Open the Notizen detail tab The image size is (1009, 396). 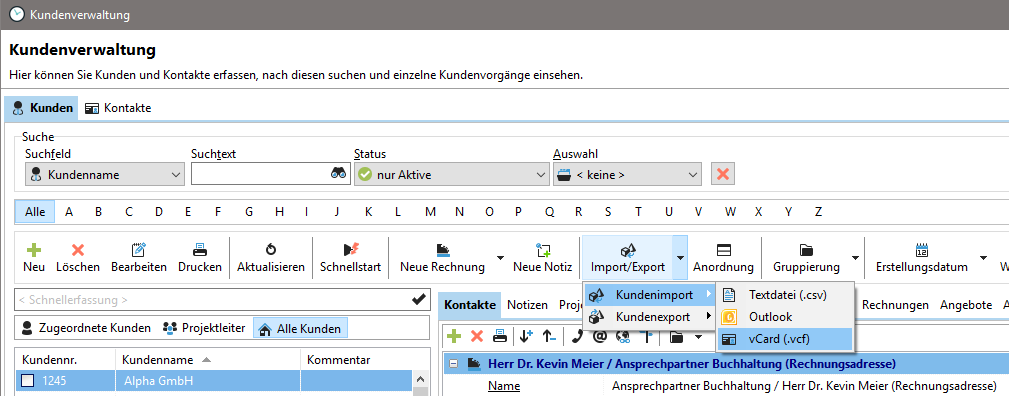click(527, 305)
